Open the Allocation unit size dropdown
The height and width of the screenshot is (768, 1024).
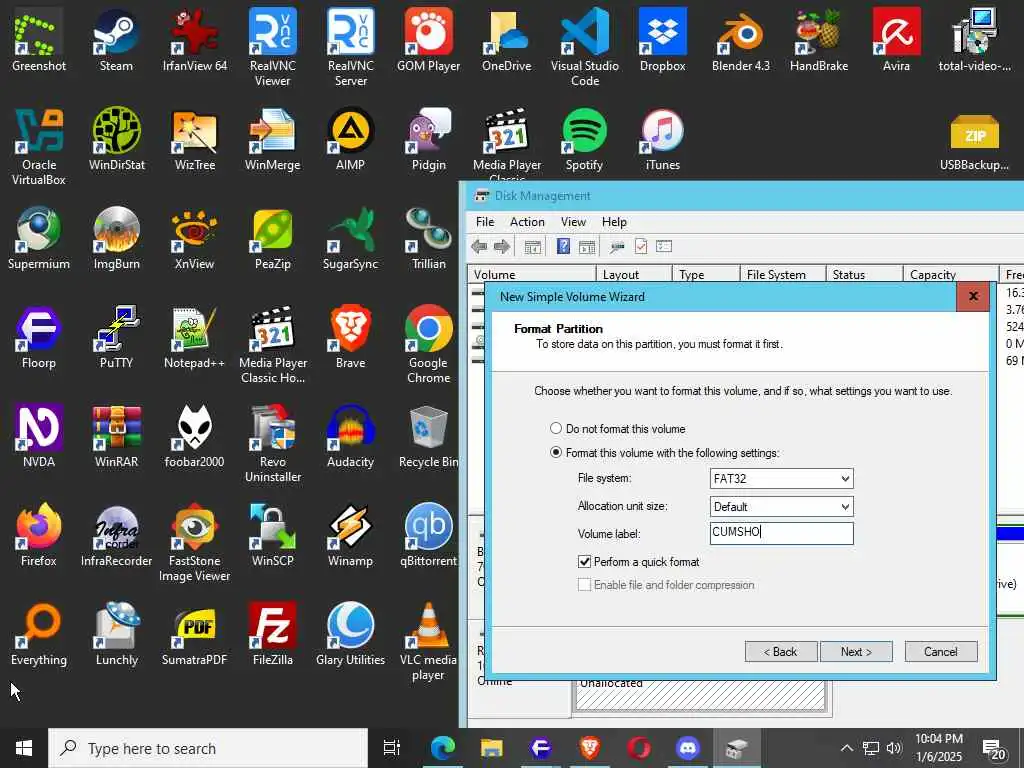tap(781, 507)
